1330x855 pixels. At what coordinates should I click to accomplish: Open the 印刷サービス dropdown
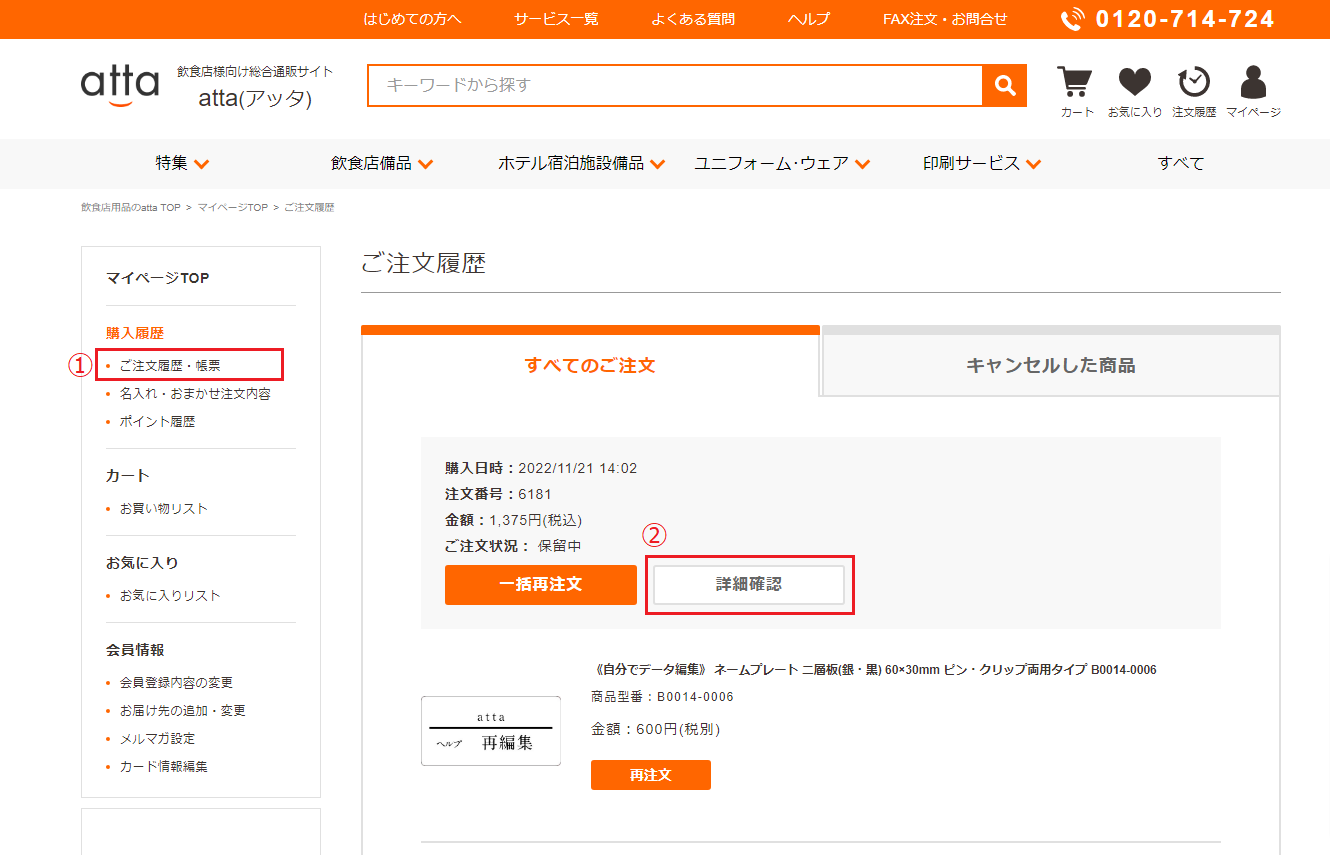(982, 164)
